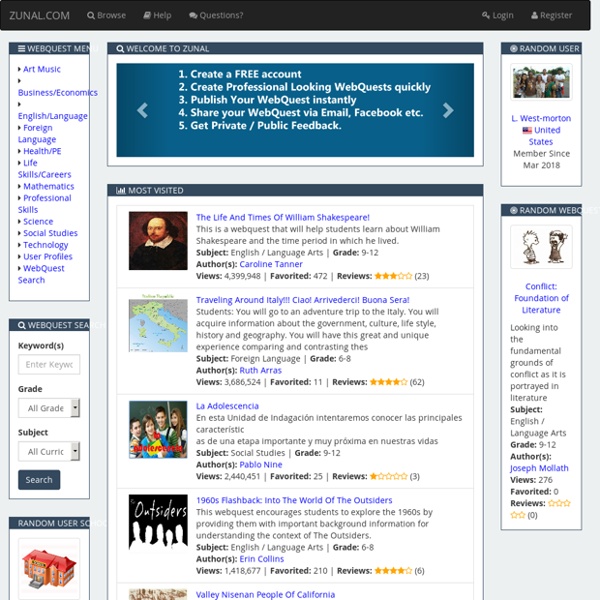This screenshot has height=600, width=600.
Task: Open La Adolescencia webquest
Action: [x=227, y=406]
